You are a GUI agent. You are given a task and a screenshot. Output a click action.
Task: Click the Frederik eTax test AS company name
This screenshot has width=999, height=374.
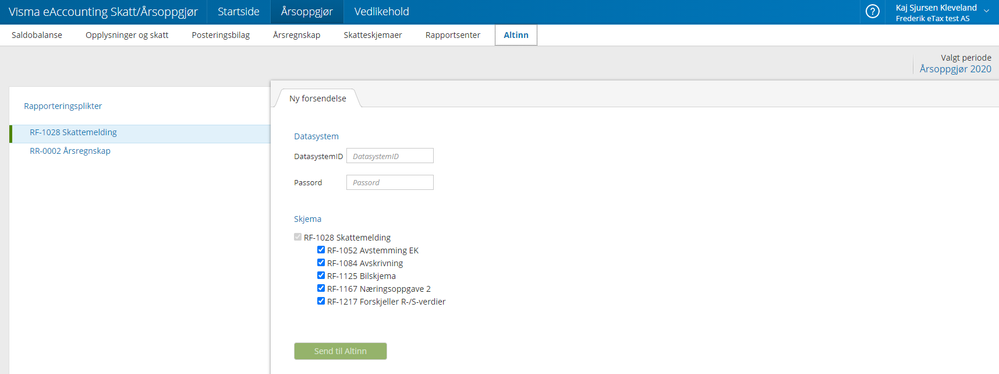(933, 19)
